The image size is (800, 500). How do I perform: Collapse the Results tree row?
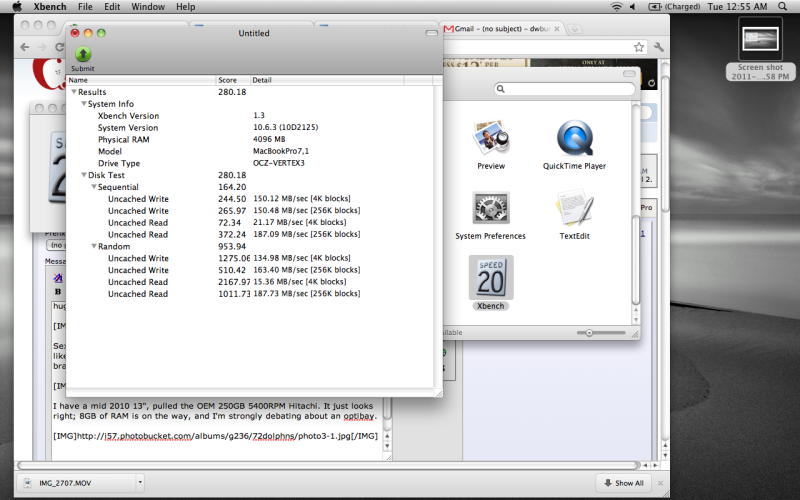[x=74, y=92]
